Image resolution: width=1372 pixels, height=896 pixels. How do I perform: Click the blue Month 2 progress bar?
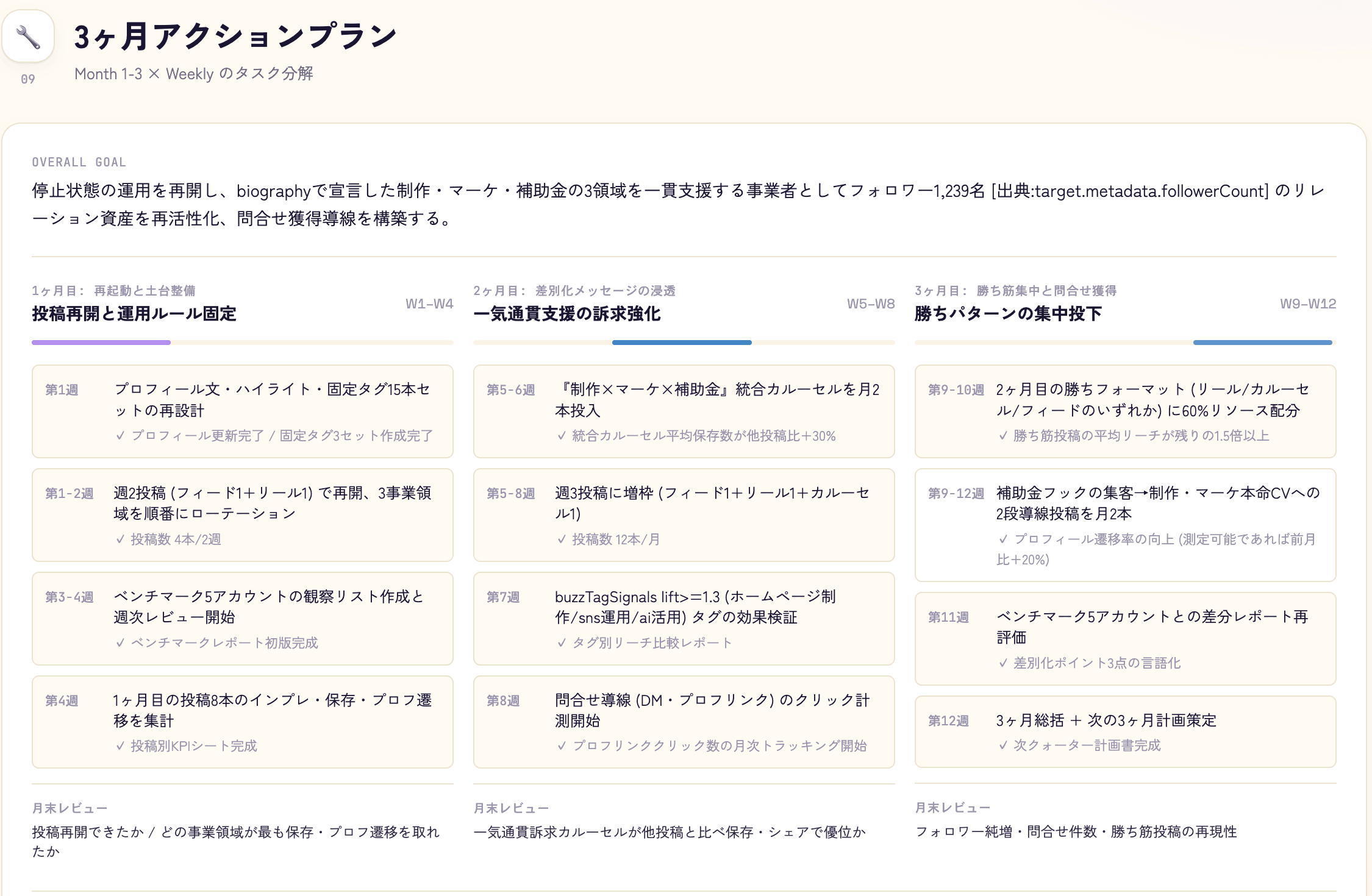pos(682,343)
